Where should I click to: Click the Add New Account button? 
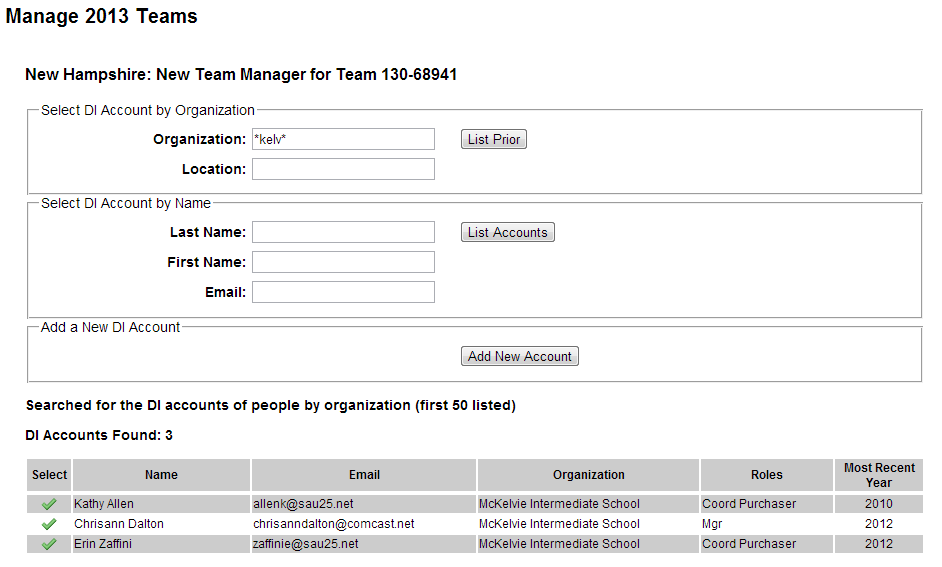tap(520, 356)
